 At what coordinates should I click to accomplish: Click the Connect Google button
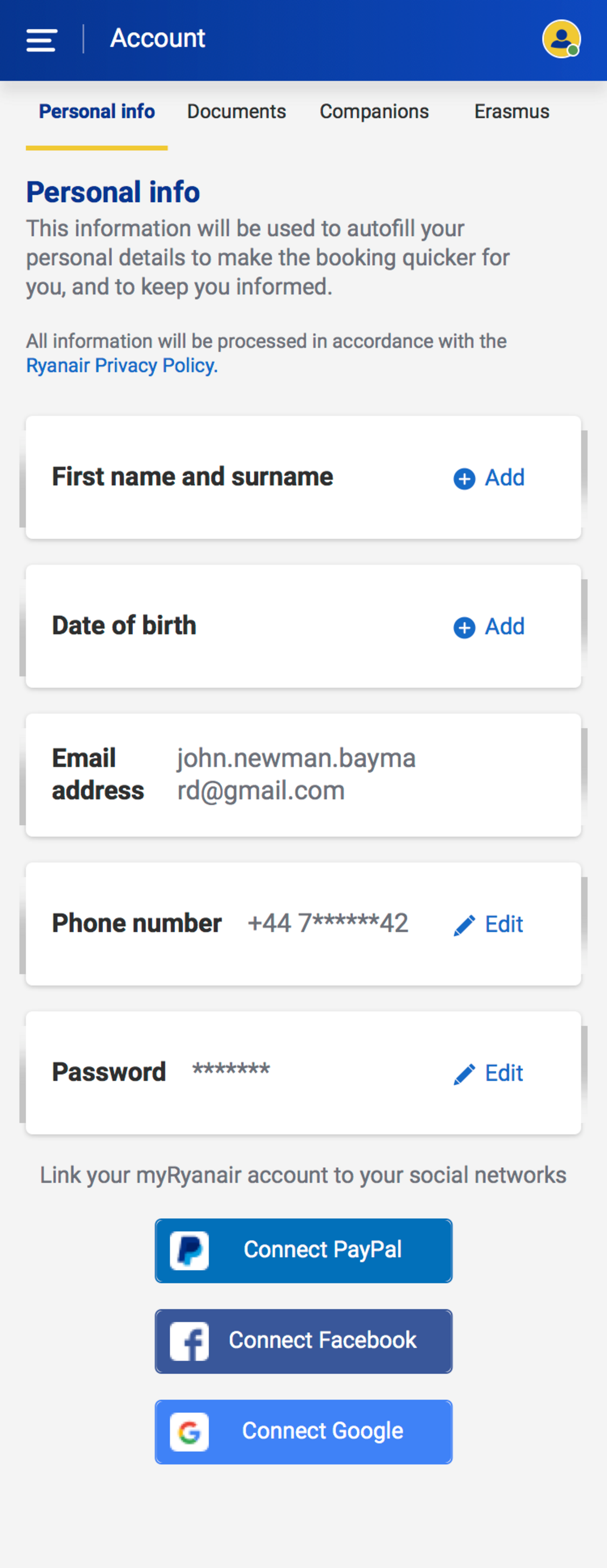[x=303, y=1431]
